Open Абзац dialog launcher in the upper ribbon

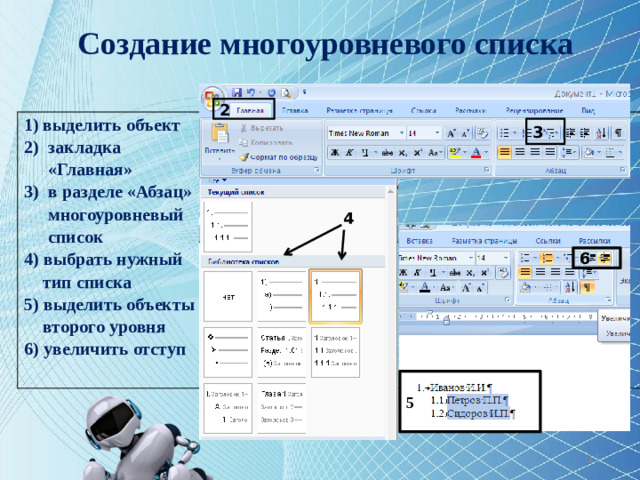[623, 170]
